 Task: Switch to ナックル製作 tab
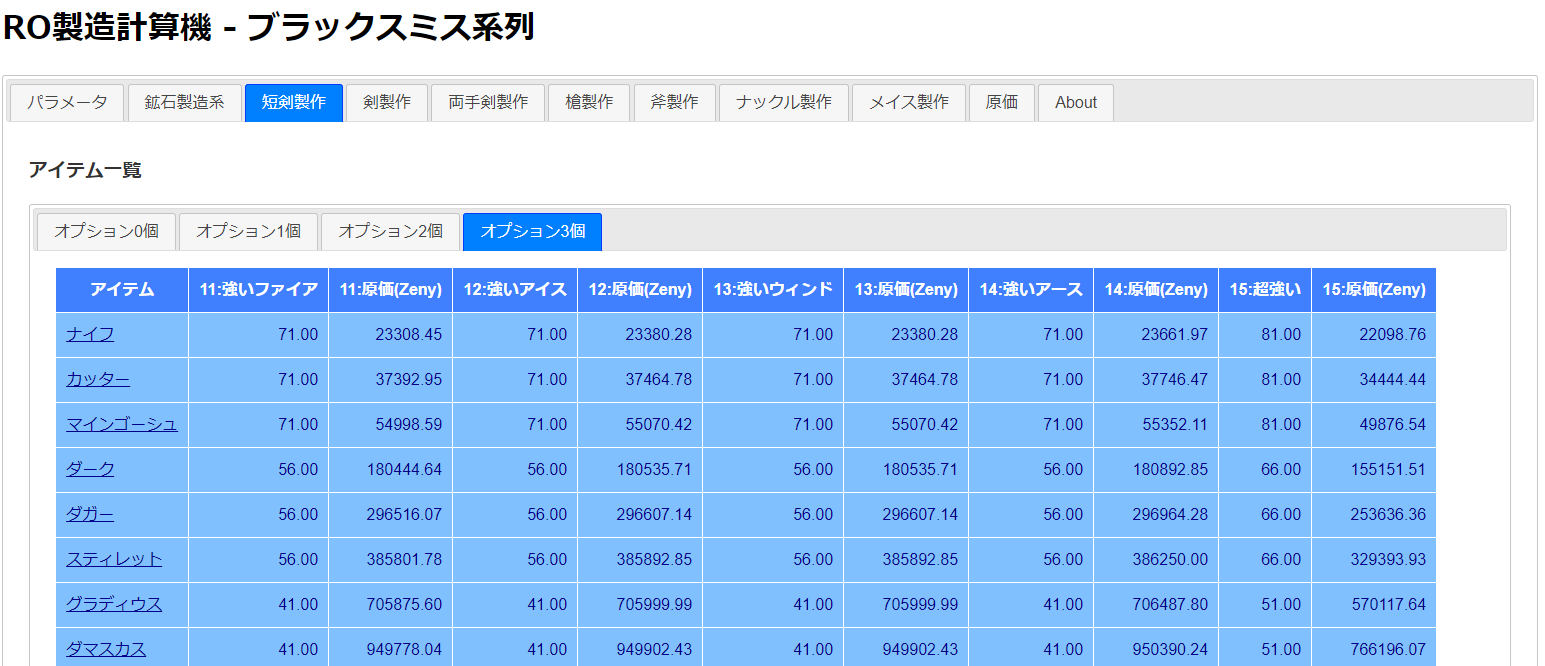click(784, 102)
